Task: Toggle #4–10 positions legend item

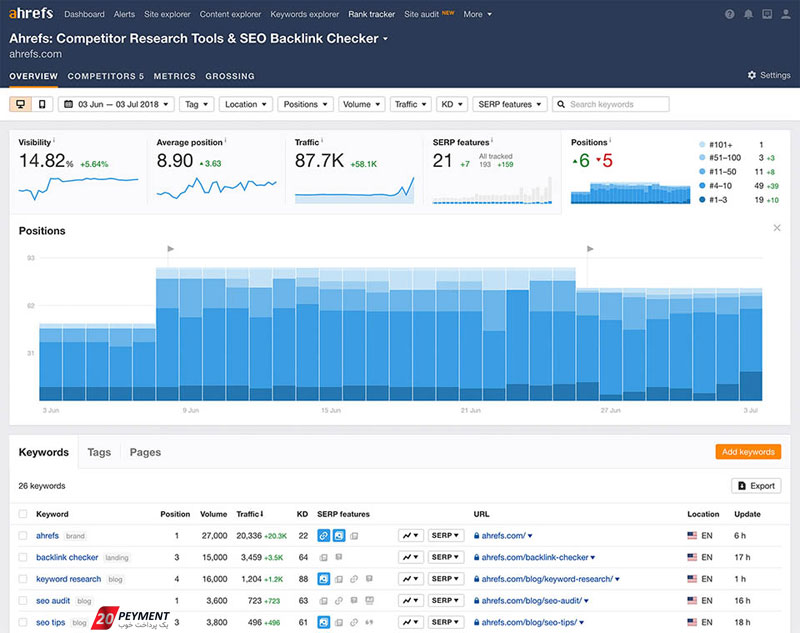Action: (716, 186)
